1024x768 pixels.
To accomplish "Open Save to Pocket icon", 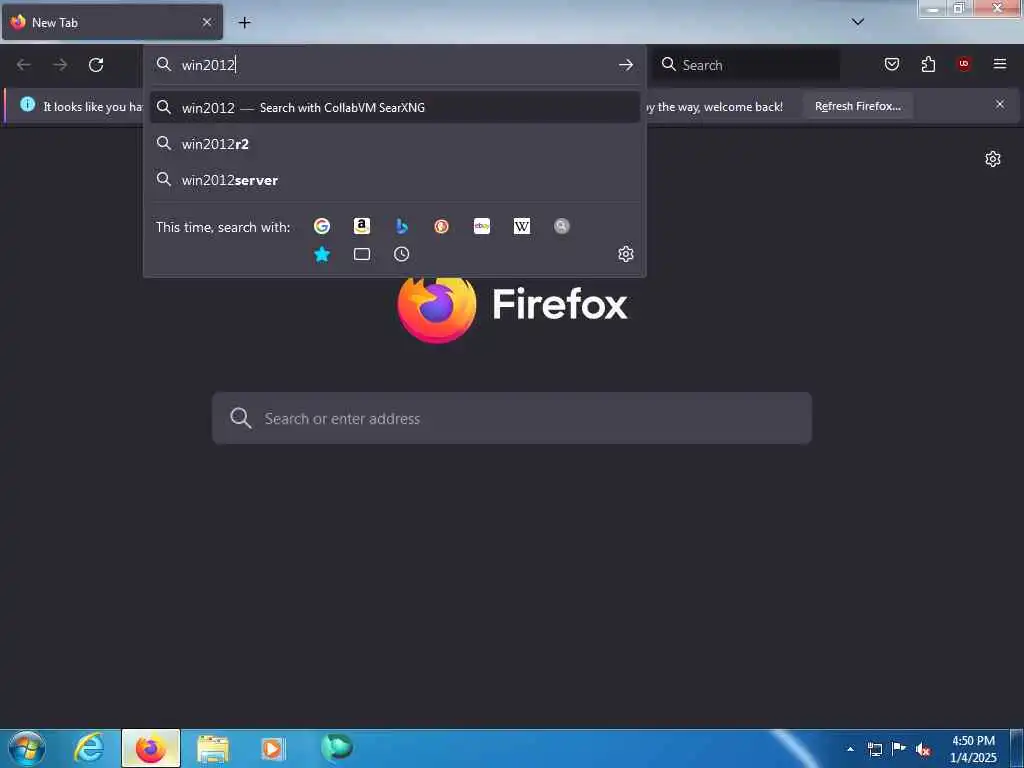I will click(892, 64).
